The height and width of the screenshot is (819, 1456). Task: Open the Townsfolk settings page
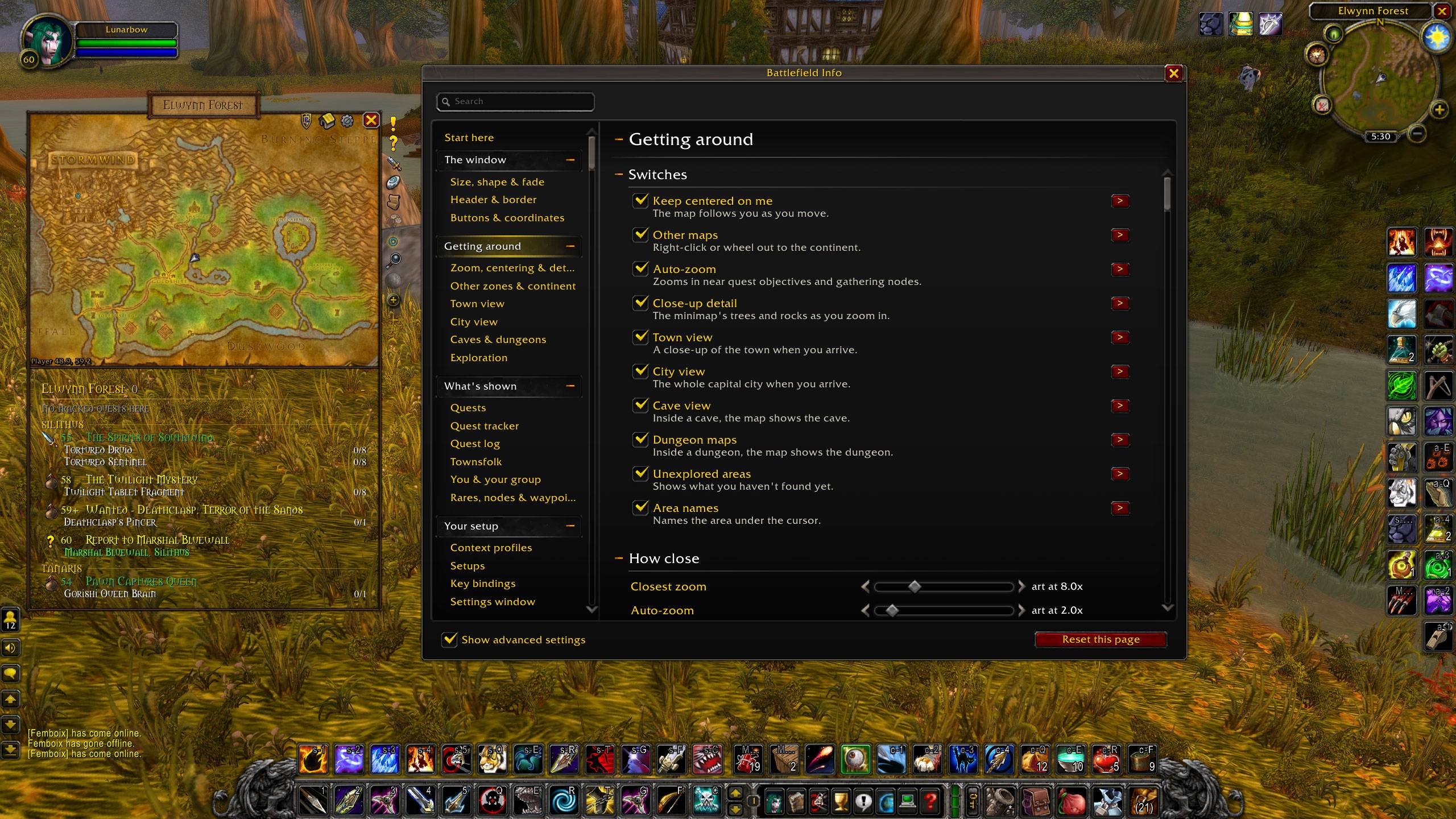click(x=476, y=462)
